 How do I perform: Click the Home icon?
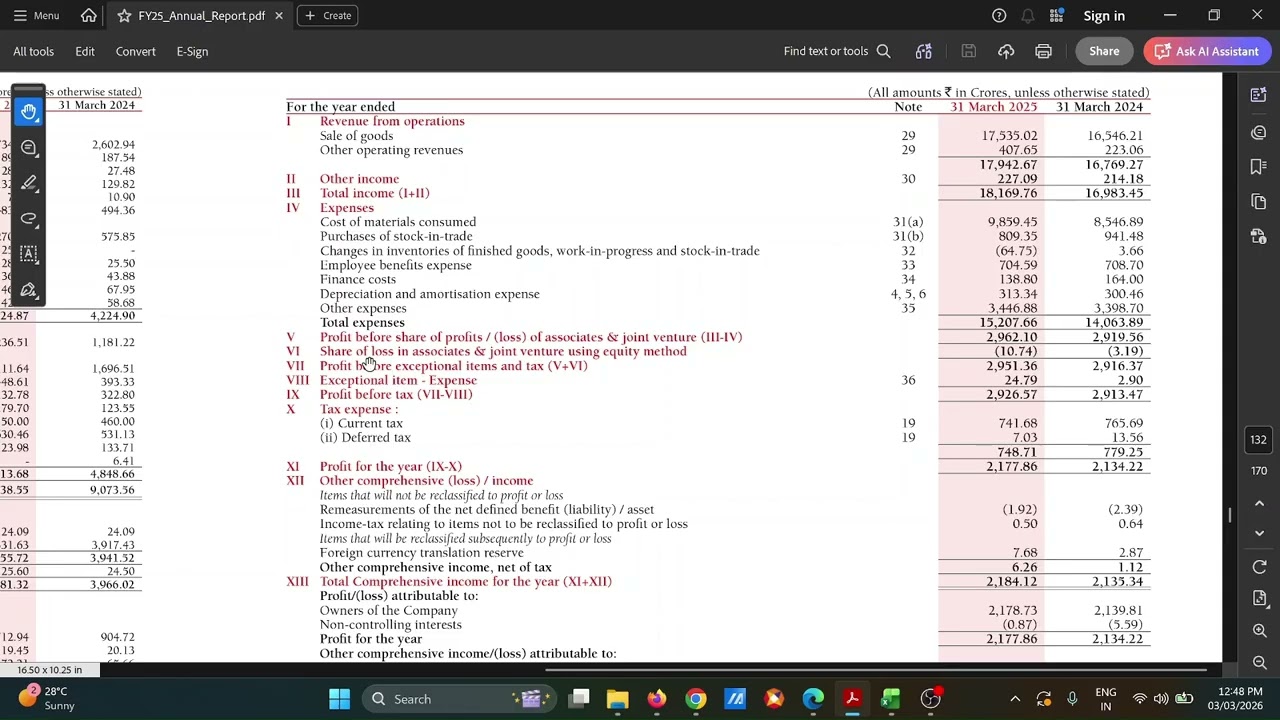(x=89, y=16)
